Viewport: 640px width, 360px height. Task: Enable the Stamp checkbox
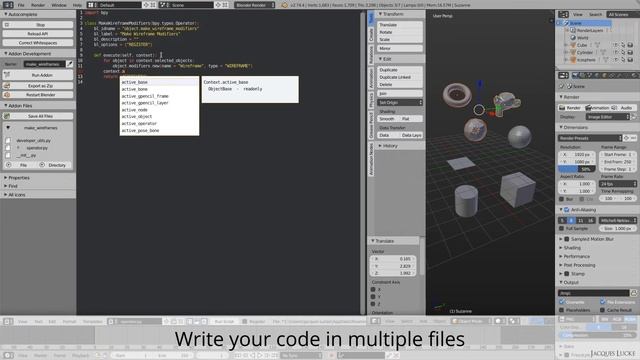click(x=567, y=273)
